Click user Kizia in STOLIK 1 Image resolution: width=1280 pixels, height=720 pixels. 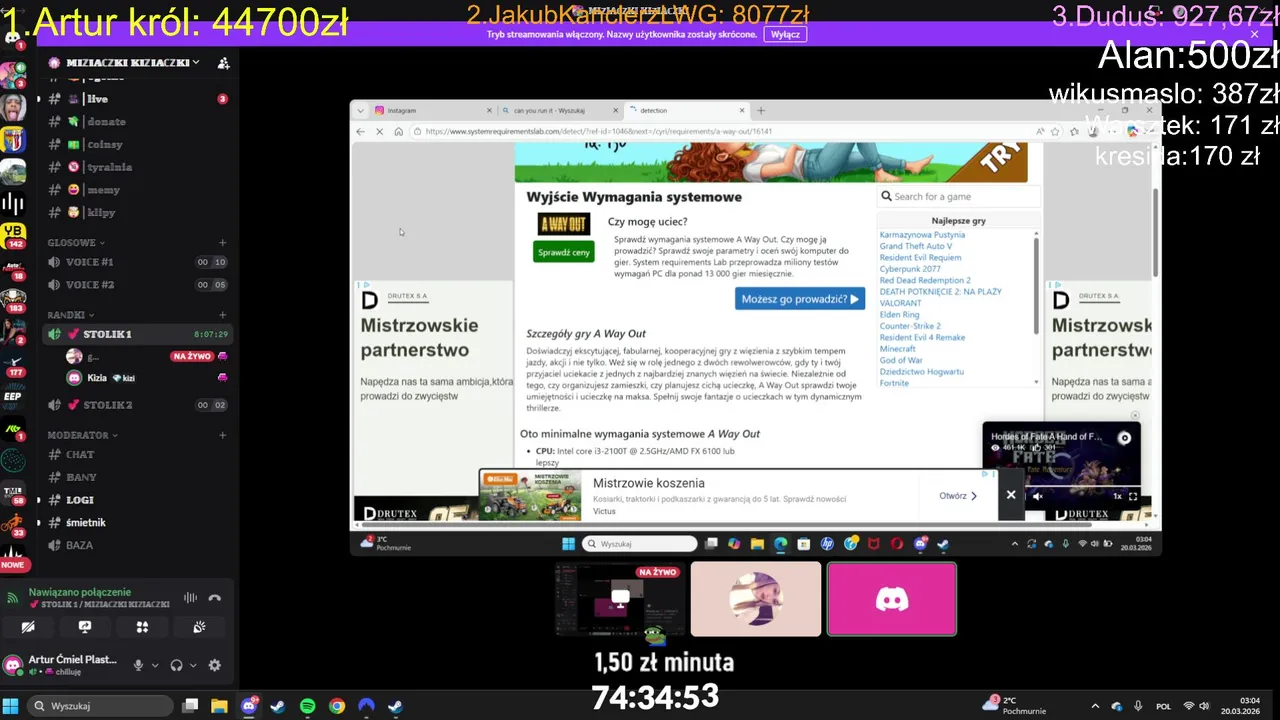pyautogui.click(x=147, y=378)
